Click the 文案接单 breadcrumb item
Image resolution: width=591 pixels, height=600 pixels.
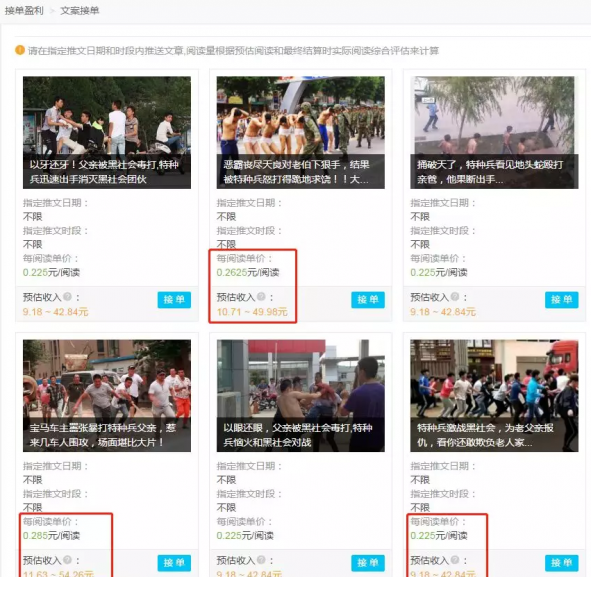(x=80, y=10)
